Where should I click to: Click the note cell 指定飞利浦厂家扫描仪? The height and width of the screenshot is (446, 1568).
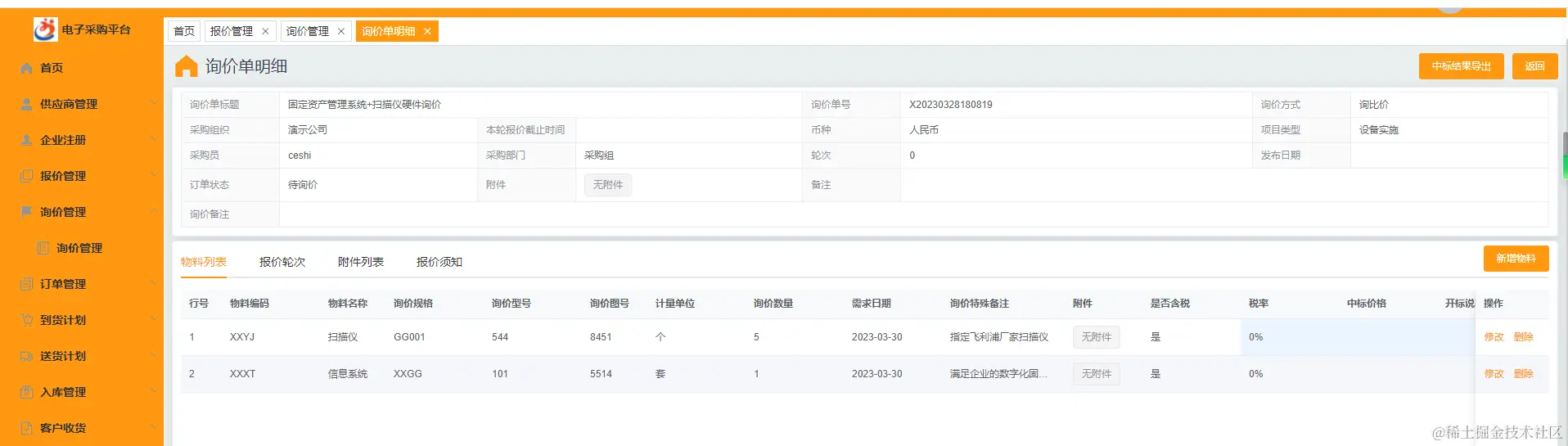(999, 337)
